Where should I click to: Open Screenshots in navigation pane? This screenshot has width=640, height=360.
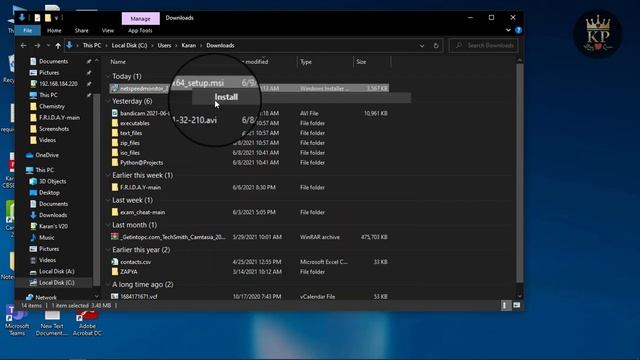pyautogui.click(x=53, y=129)
